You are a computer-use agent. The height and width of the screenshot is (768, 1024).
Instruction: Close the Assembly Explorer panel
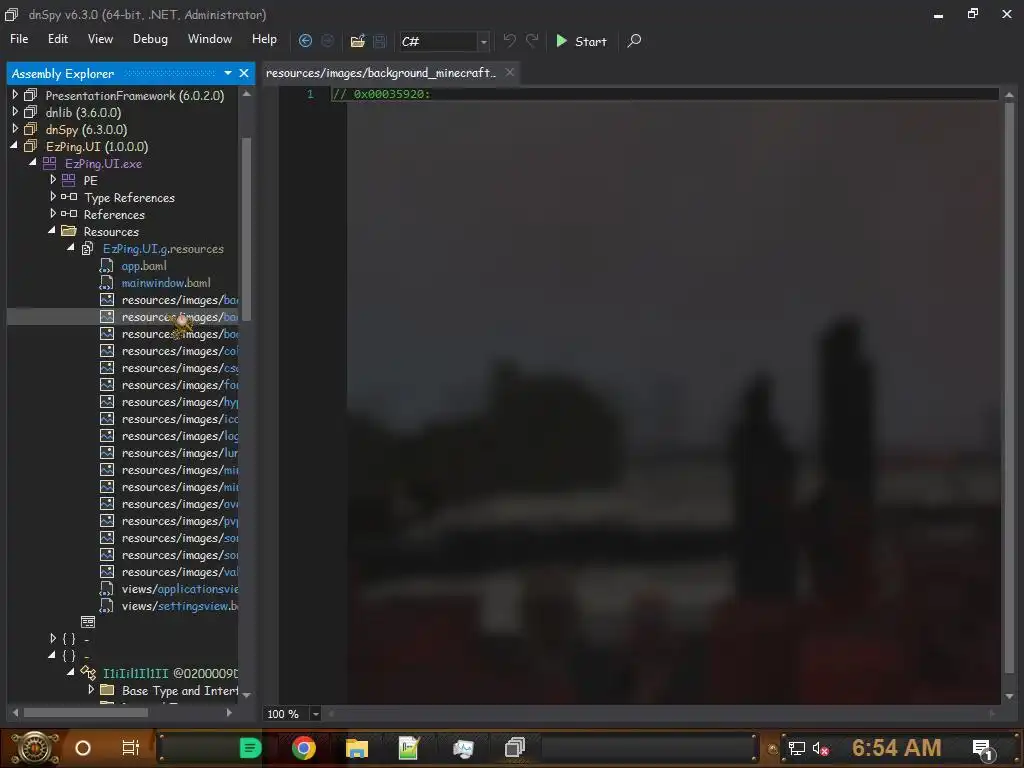[244, 73]
